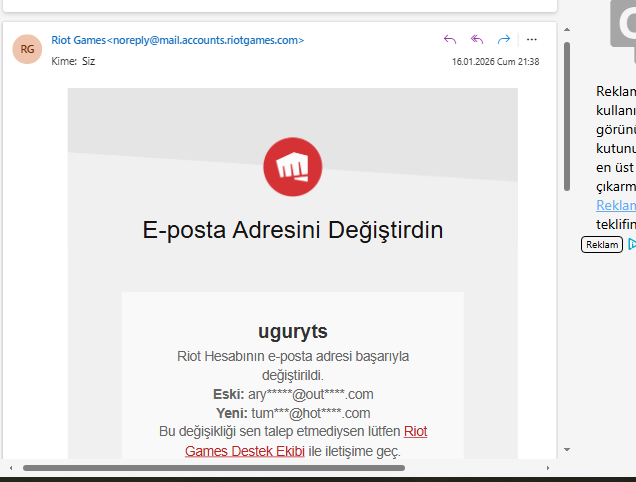The height and width of the screenshot is (482, 636).
Task: Click the new address 'tum***@hot****.com'
Action: pos(311,413)
